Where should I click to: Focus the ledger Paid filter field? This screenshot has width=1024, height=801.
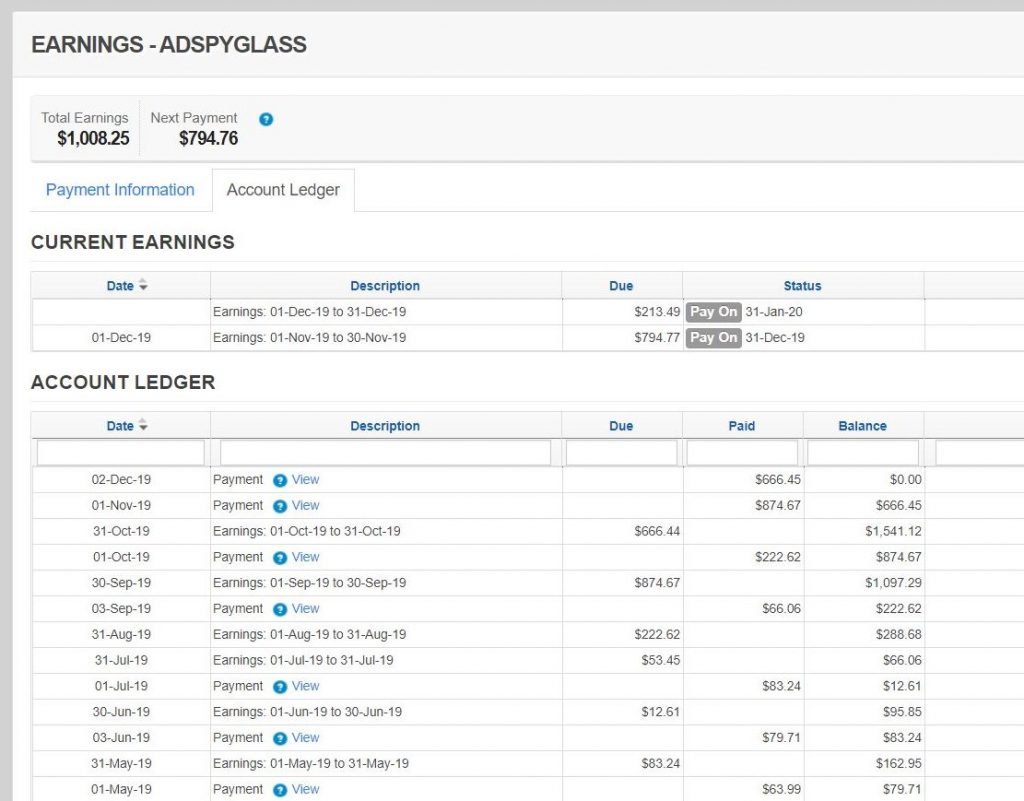[x=742, y=453]
